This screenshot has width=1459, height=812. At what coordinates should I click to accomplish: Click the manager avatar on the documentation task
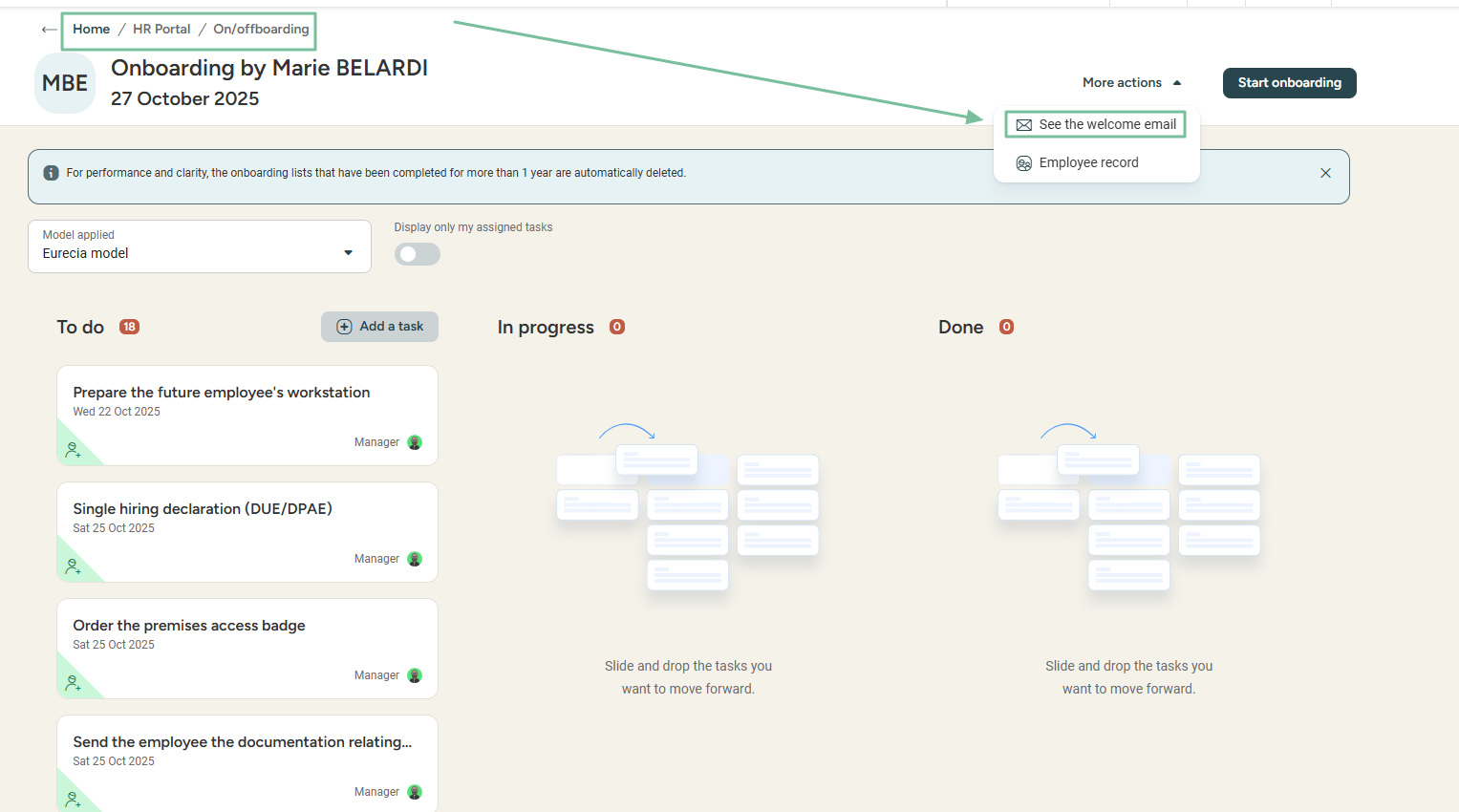point(415,792)
